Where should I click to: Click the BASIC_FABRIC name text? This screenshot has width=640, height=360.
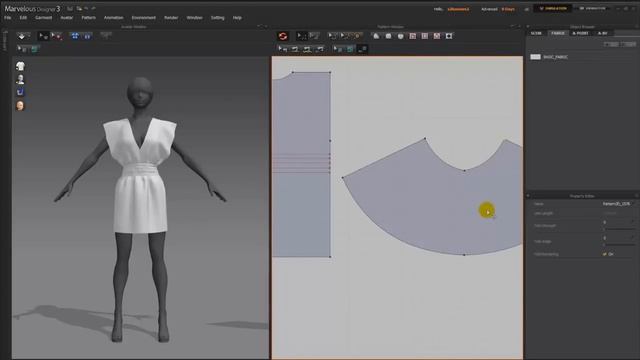point(556,57)
